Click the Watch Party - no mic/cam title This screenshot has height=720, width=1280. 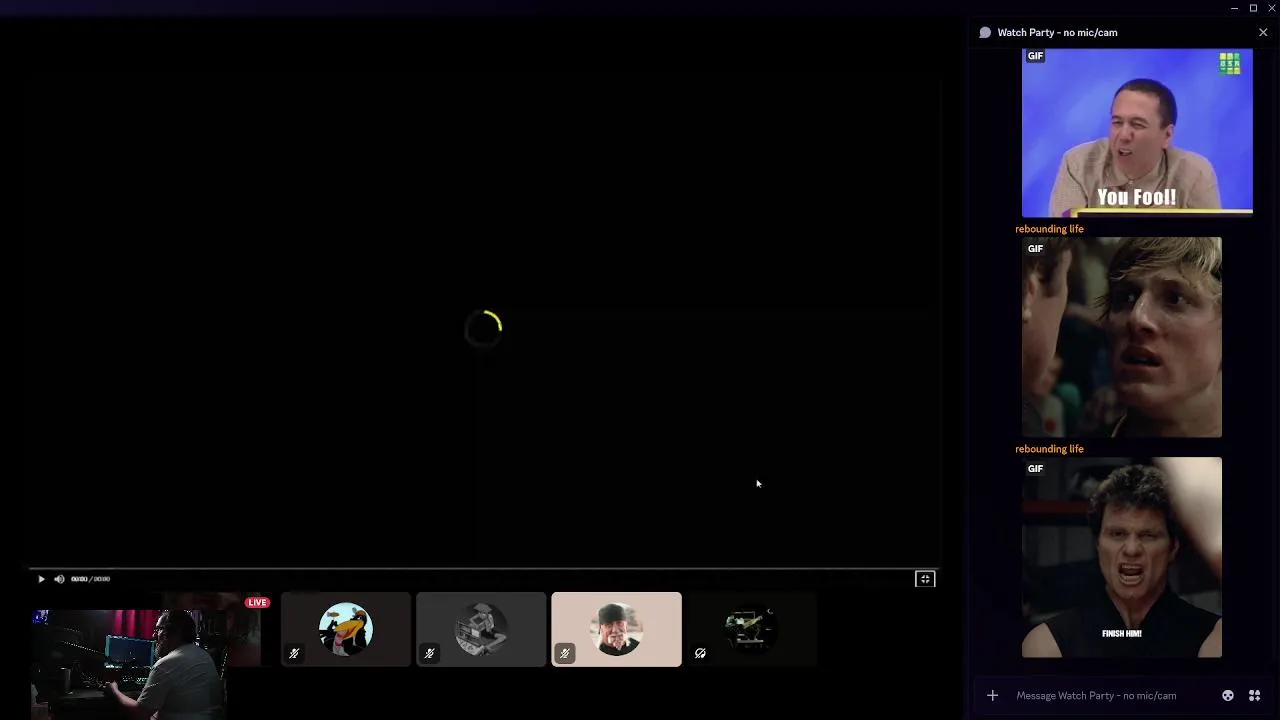click(x=1057, y=32)
